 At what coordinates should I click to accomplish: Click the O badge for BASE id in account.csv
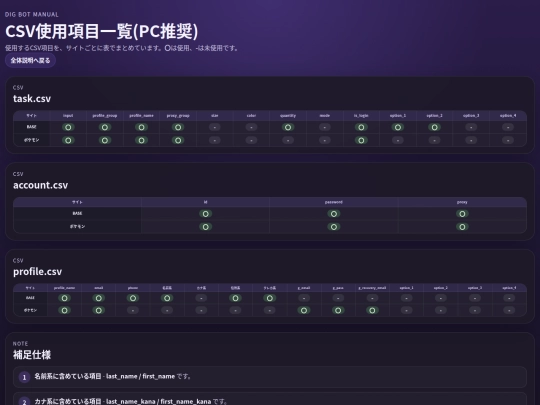pyautogui.click(x=206, y=214)
